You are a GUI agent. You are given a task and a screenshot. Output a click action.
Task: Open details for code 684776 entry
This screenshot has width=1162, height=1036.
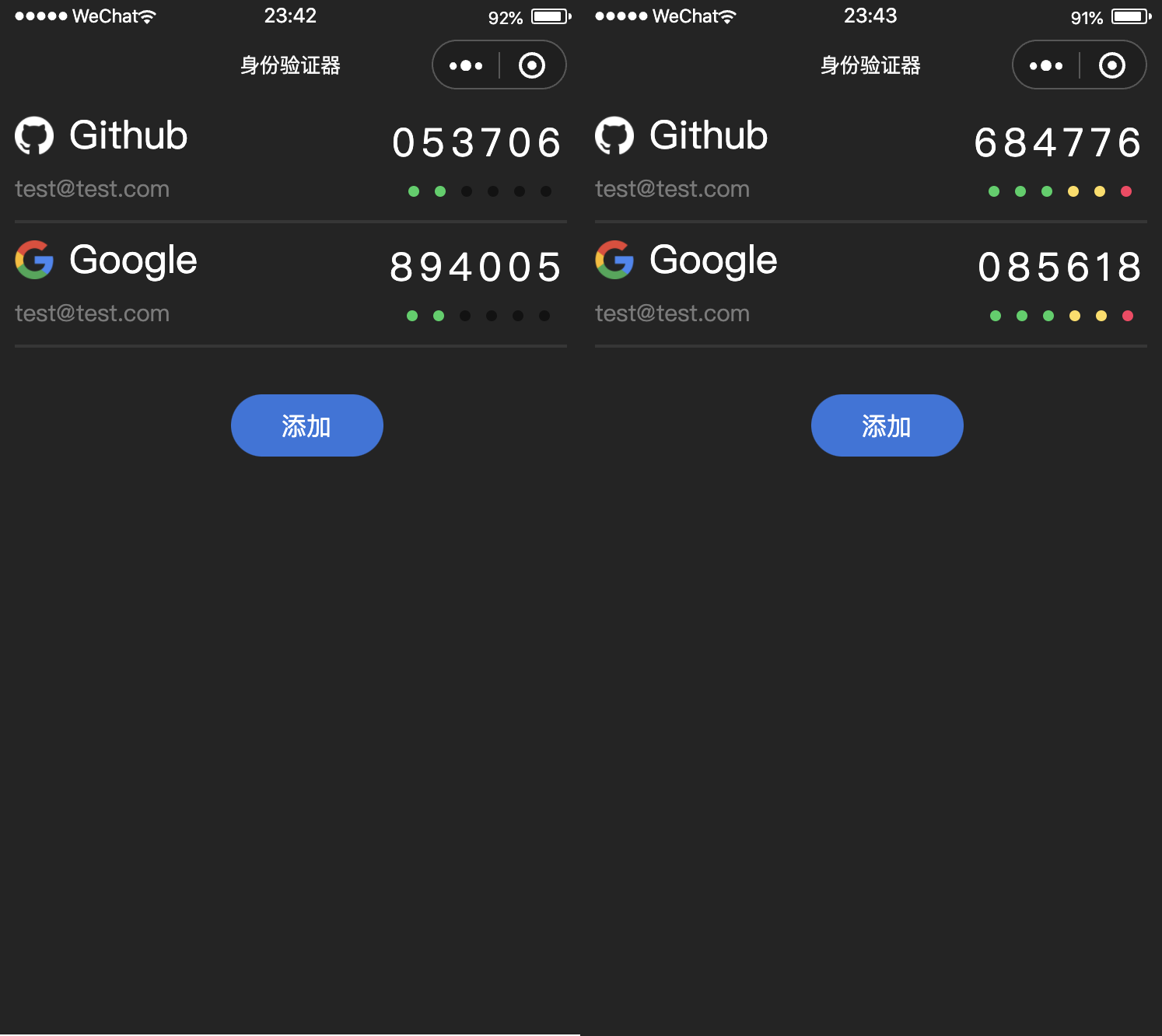click(1058, 142)
